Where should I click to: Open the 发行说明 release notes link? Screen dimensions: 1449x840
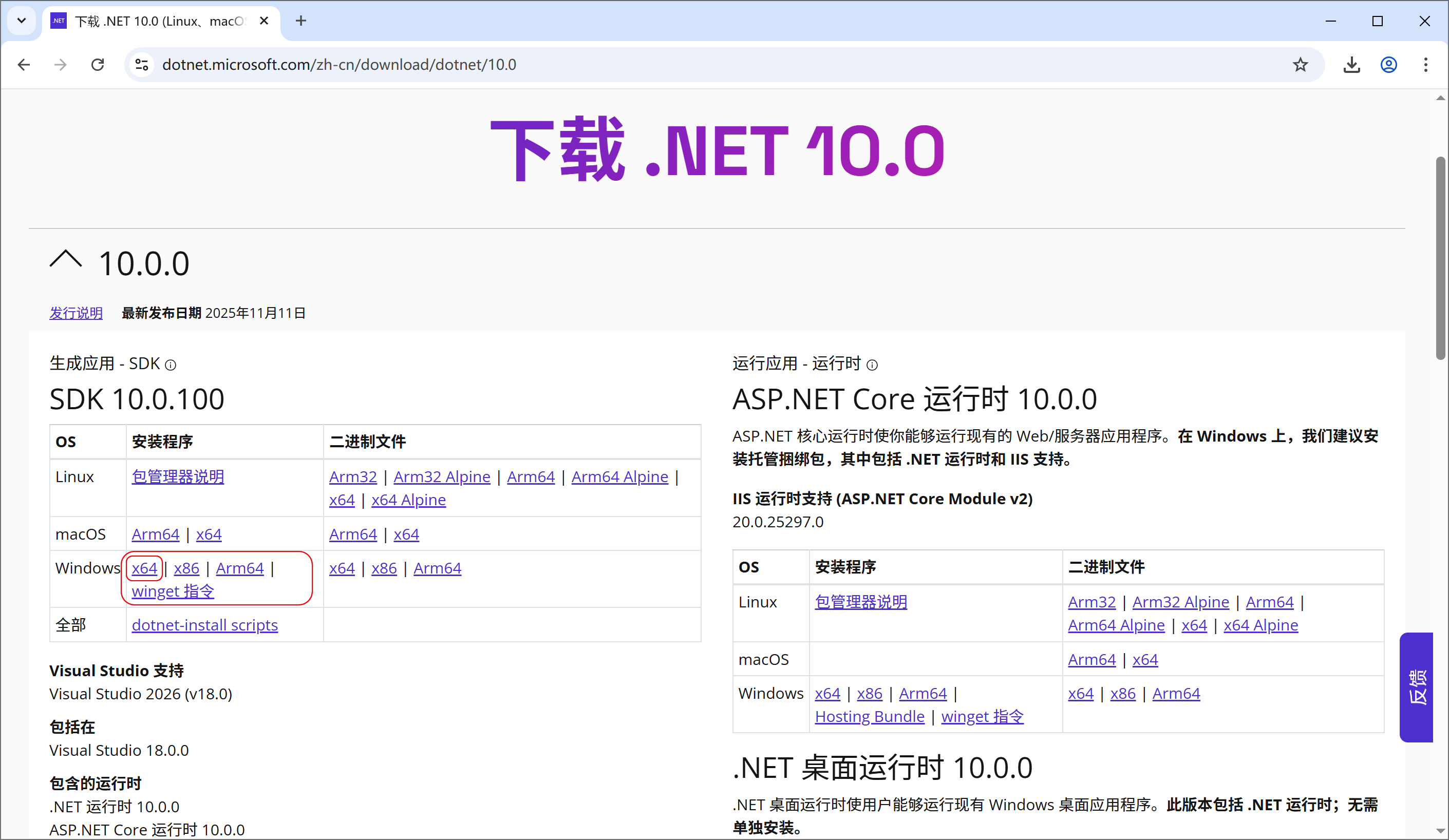pyautogui.click(x=76, y=313)
